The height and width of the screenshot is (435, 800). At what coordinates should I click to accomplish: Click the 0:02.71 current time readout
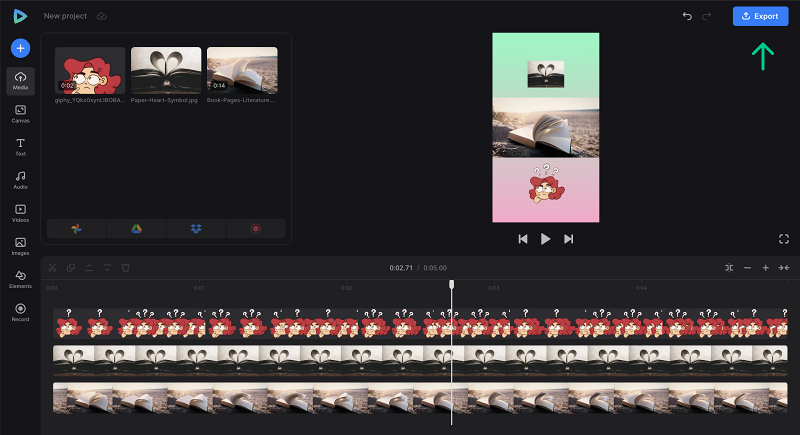pos(401,268)
